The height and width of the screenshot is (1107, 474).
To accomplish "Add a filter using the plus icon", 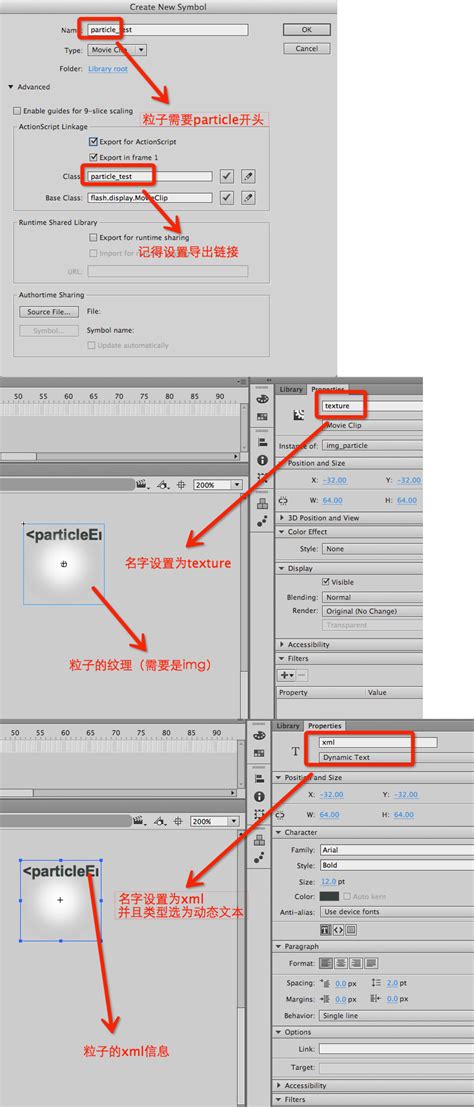I will pos(287,676).
